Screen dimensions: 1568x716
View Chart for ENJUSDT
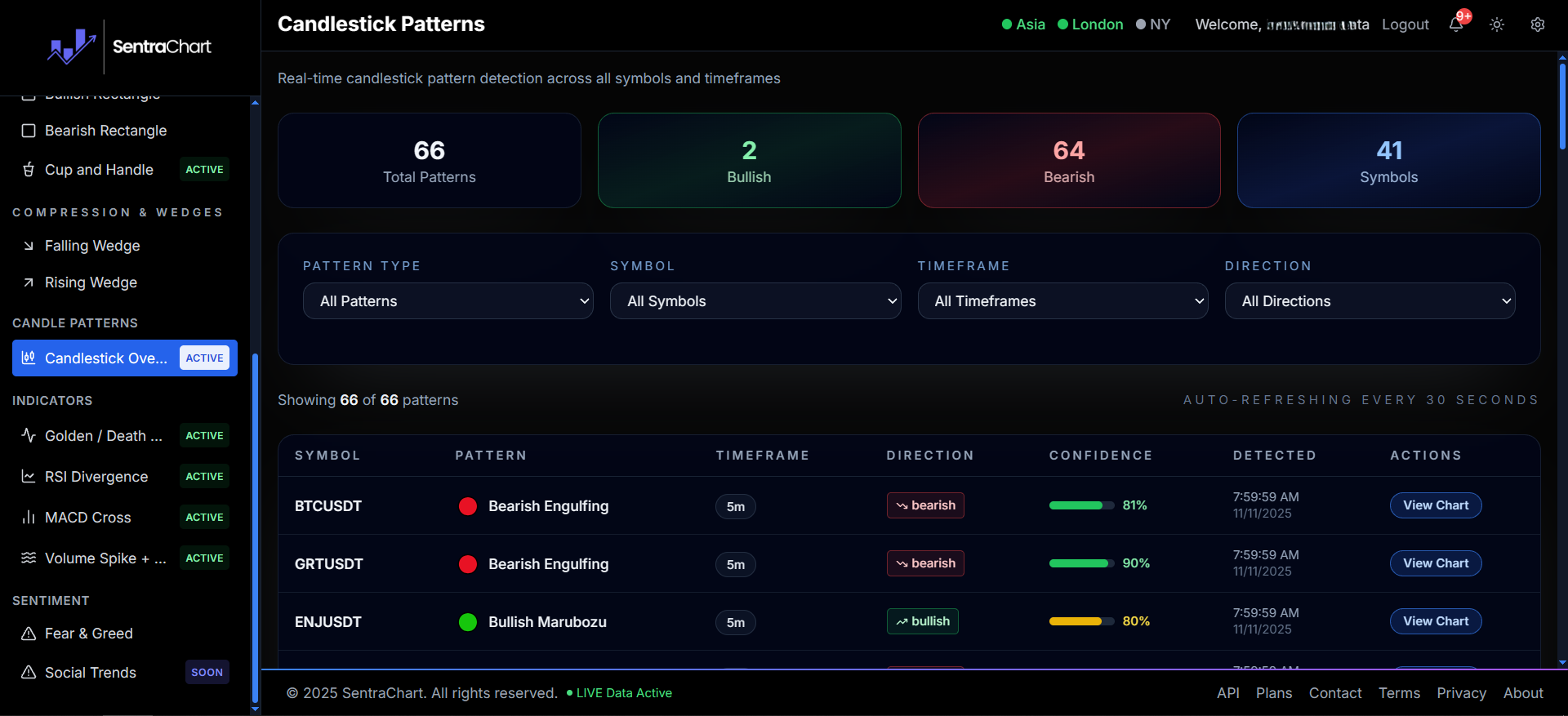coord(1436,621)
